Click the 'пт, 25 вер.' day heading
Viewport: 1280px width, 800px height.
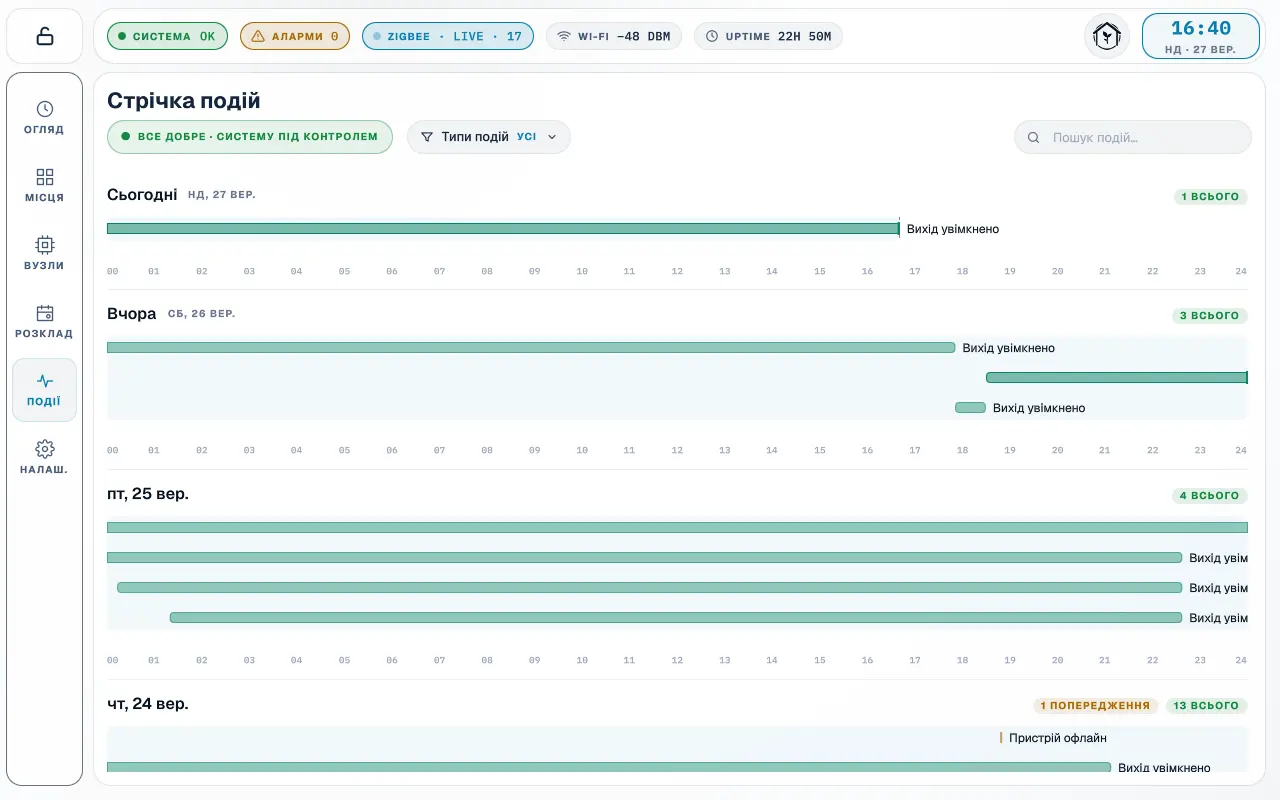(148, 494)
